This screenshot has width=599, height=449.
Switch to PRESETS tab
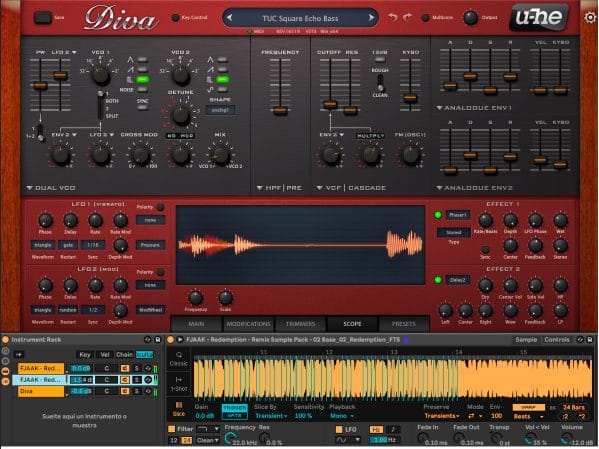[x=404, y=324]
